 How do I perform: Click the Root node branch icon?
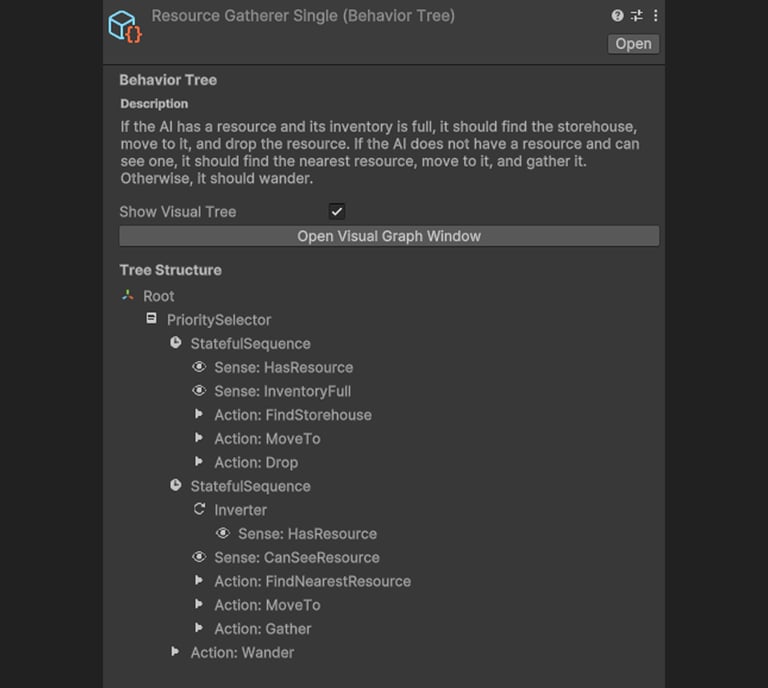(x=127, y=296)
